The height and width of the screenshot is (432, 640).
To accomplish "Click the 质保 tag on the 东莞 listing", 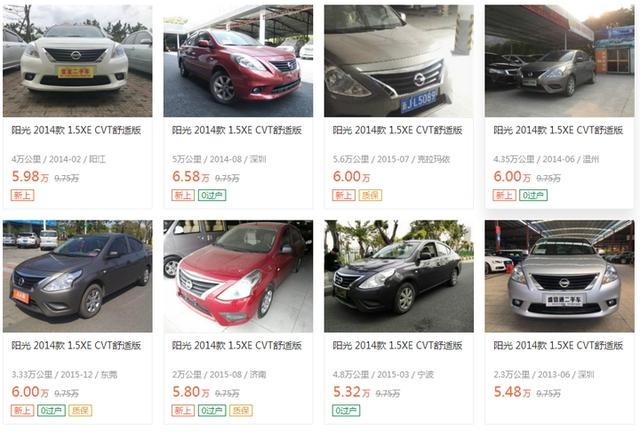I will 80,410.
